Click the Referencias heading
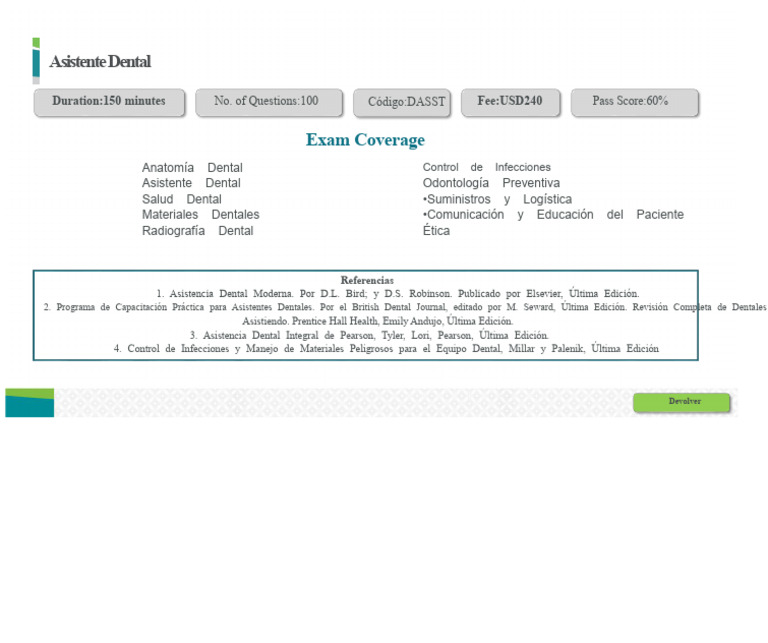The width and height of the screenshot is (768, 643). click(367, 280)
